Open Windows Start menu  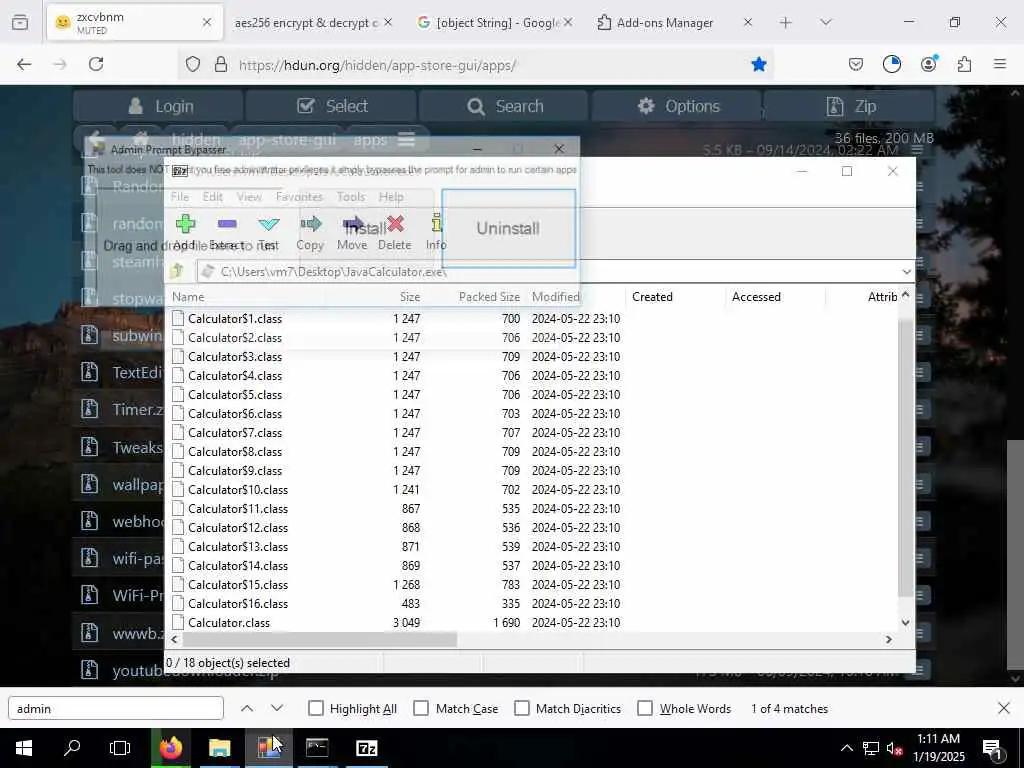pyautogui.click(x=24, y=748)
